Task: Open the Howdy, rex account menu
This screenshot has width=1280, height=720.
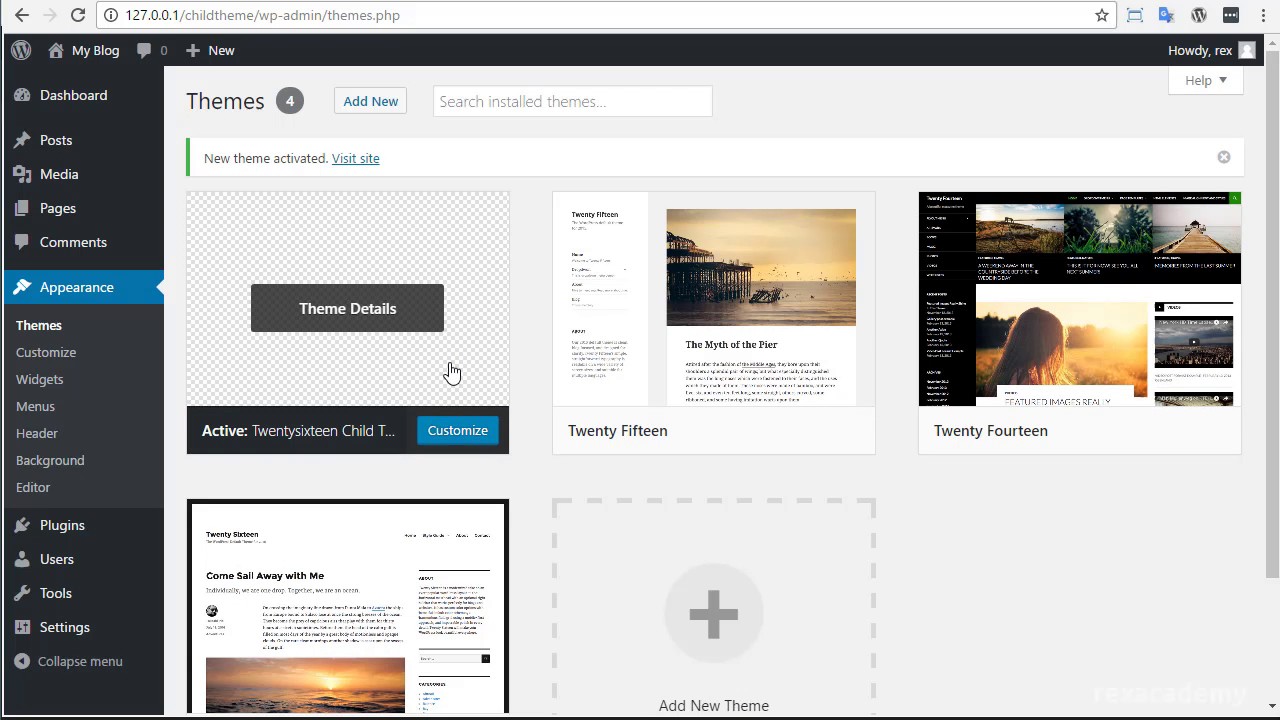Action: [1212, 50]
